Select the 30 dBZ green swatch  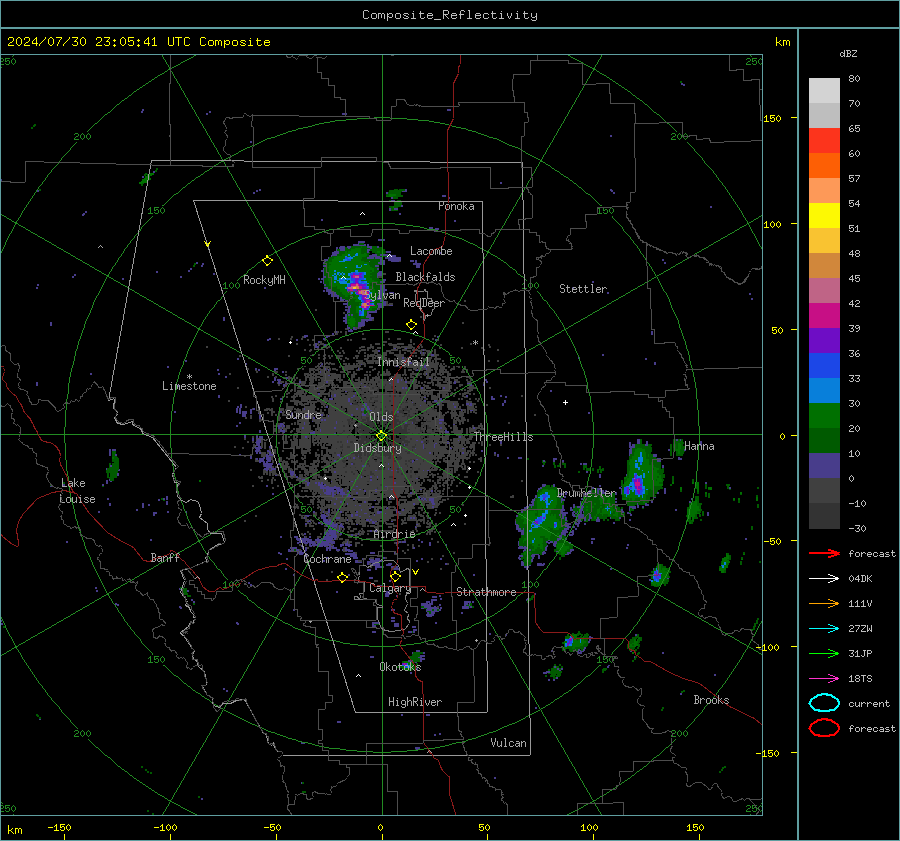click(824, 415)
